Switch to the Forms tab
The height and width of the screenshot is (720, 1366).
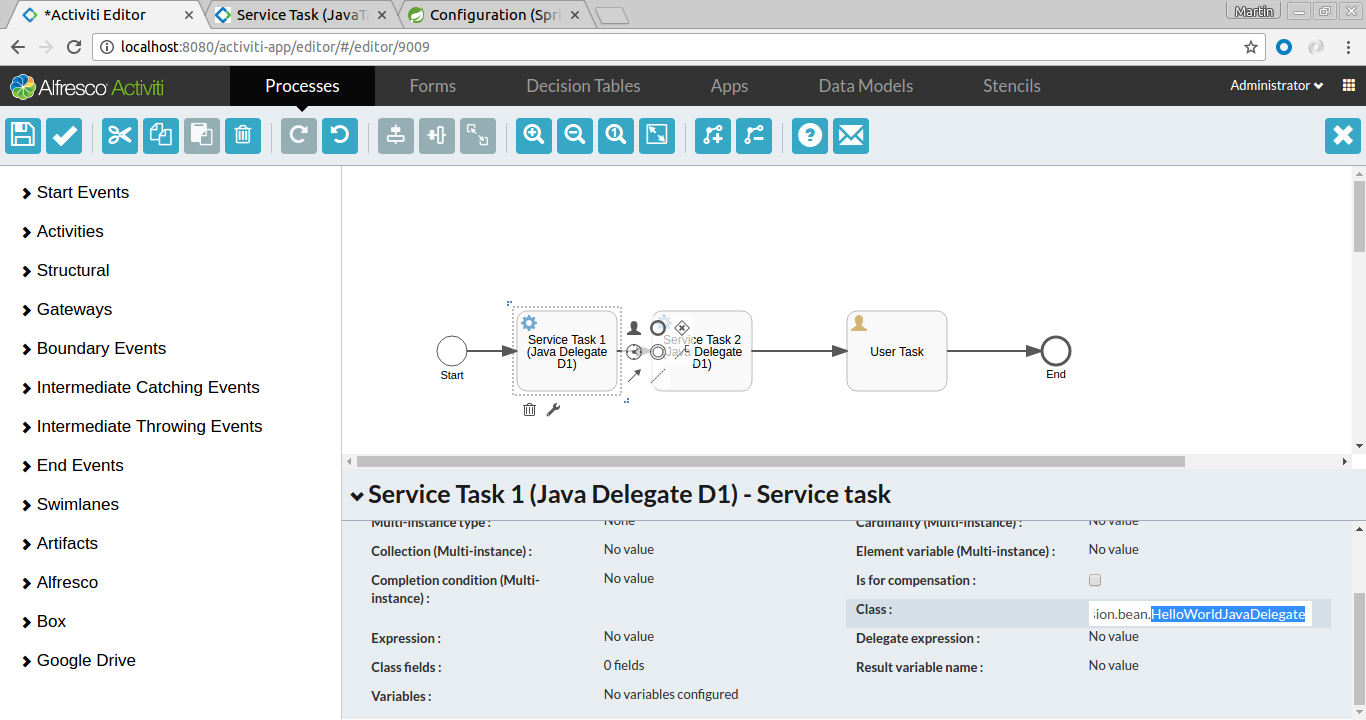(432, 86)
